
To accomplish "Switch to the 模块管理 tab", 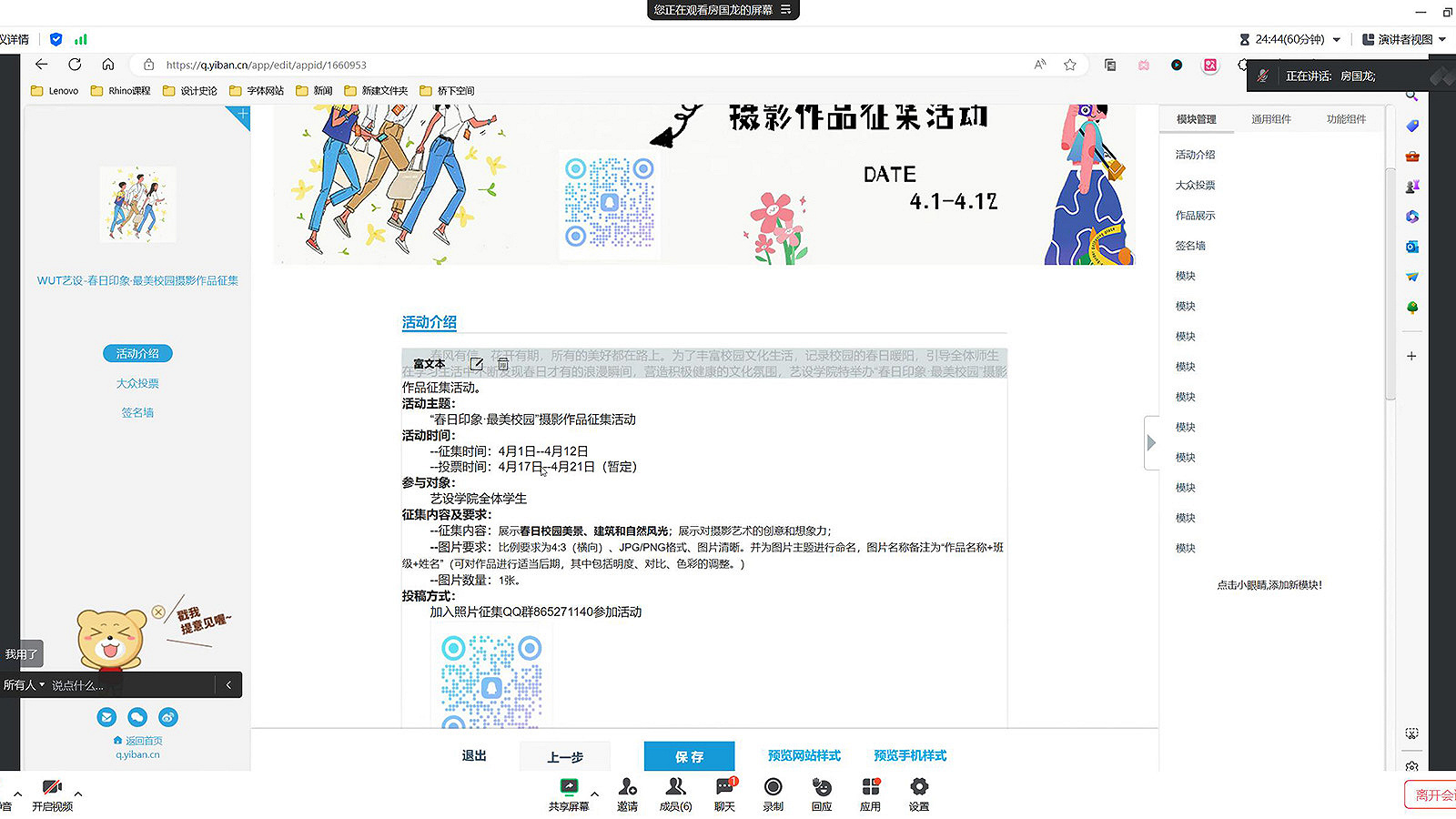I will [x=1196, y=119].
